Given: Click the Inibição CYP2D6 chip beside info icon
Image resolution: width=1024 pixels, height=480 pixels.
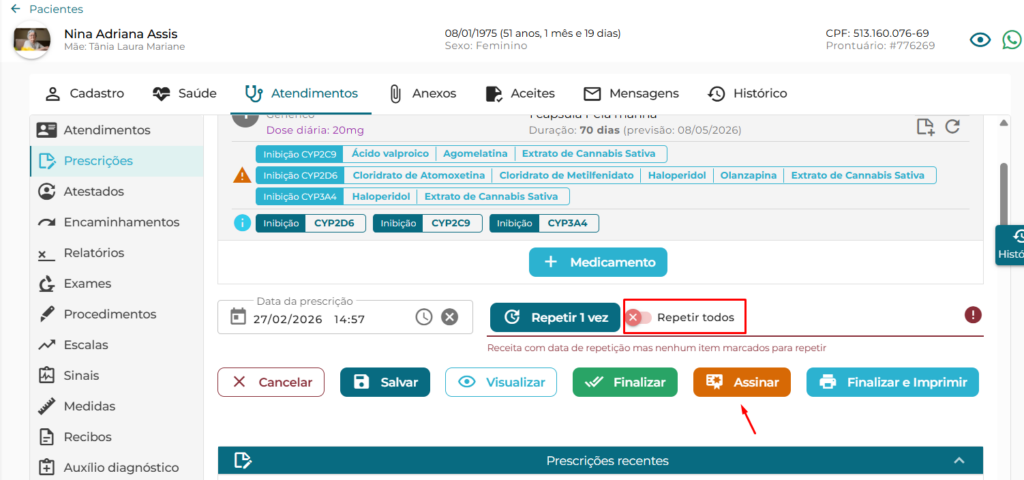Looking at the screenshot, I should pos(310,223).
